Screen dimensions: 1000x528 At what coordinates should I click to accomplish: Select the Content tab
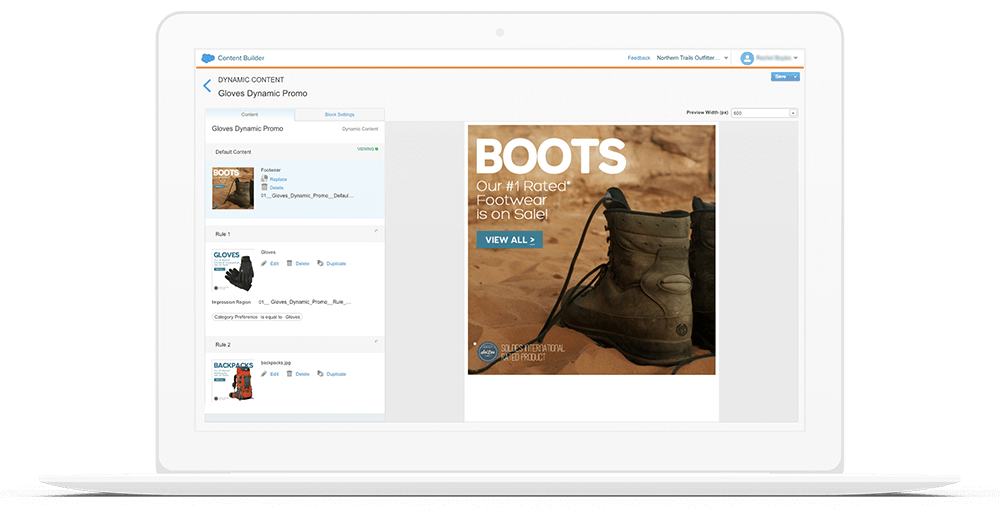(x=250, y=114)
